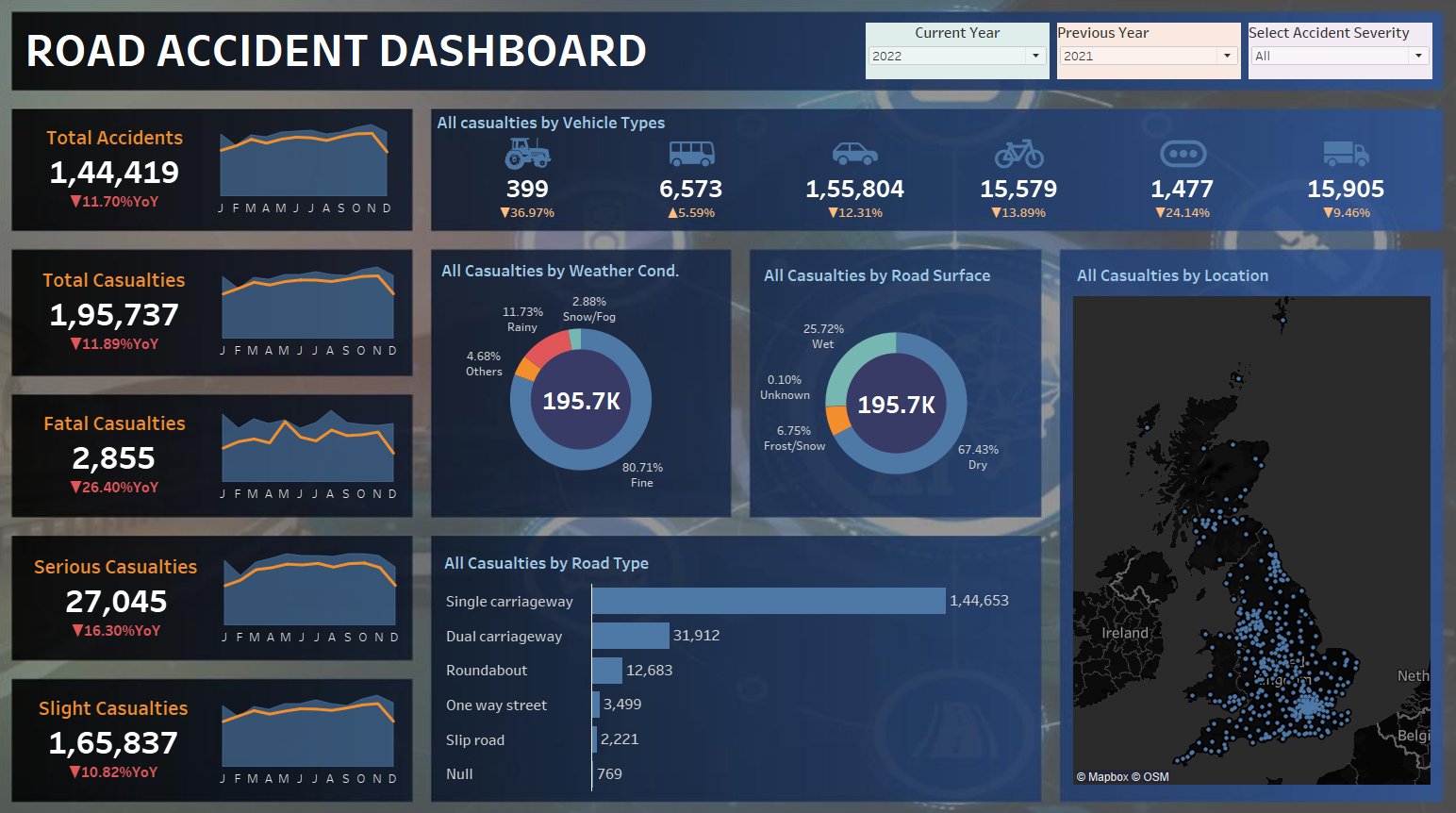Click the tractor vehicle type icon
The width and height of the screenshot is (1456, 813).
527,153
